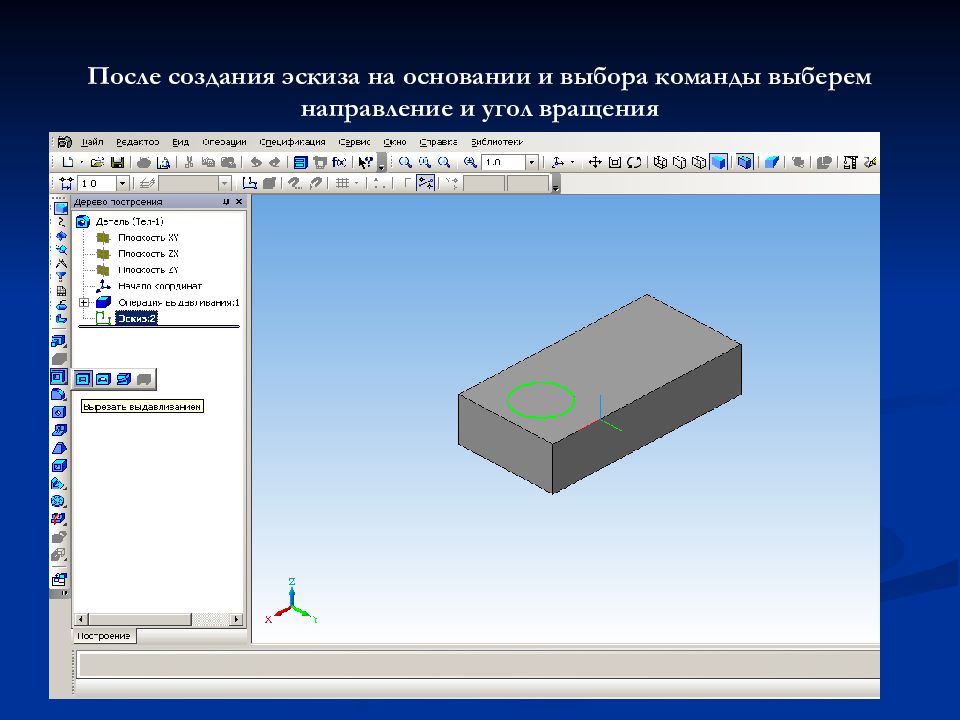Image resolution: width=960 pixels, height=720 pixels.
Task: Open the Variables f(x) icon
Action: coord(339,162)
